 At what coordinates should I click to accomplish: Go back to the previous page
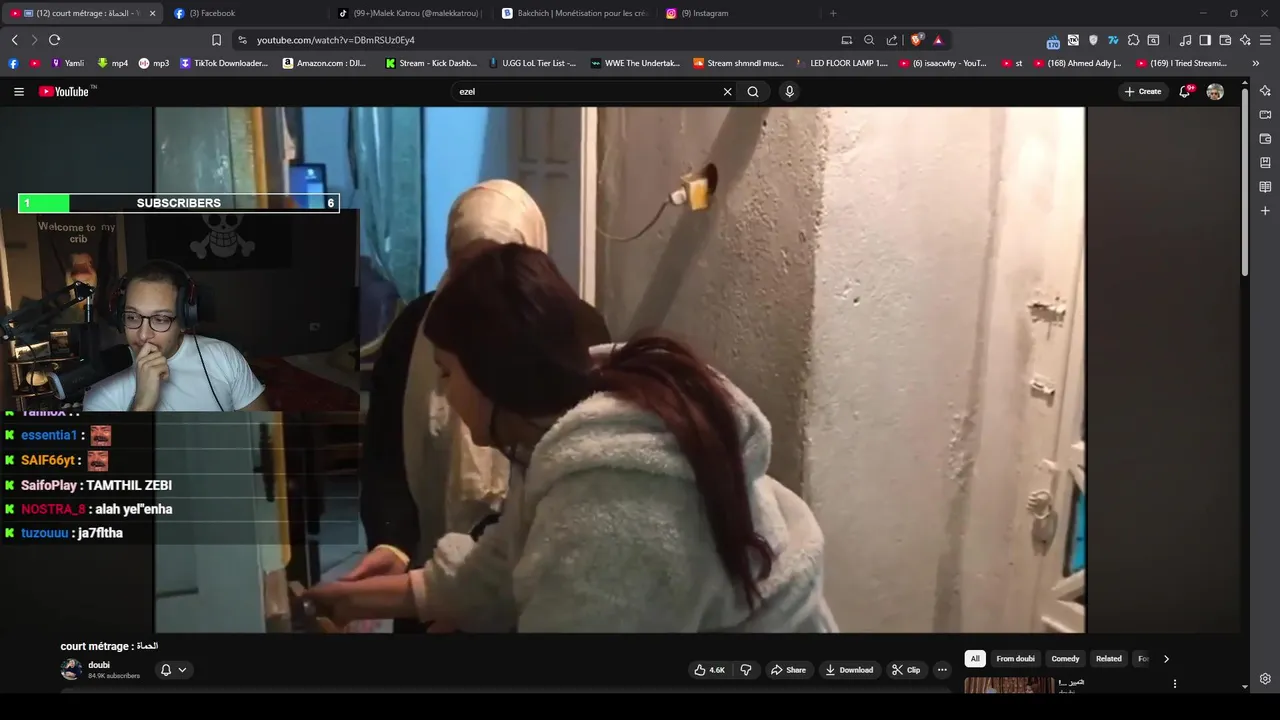tap(14, 40)
